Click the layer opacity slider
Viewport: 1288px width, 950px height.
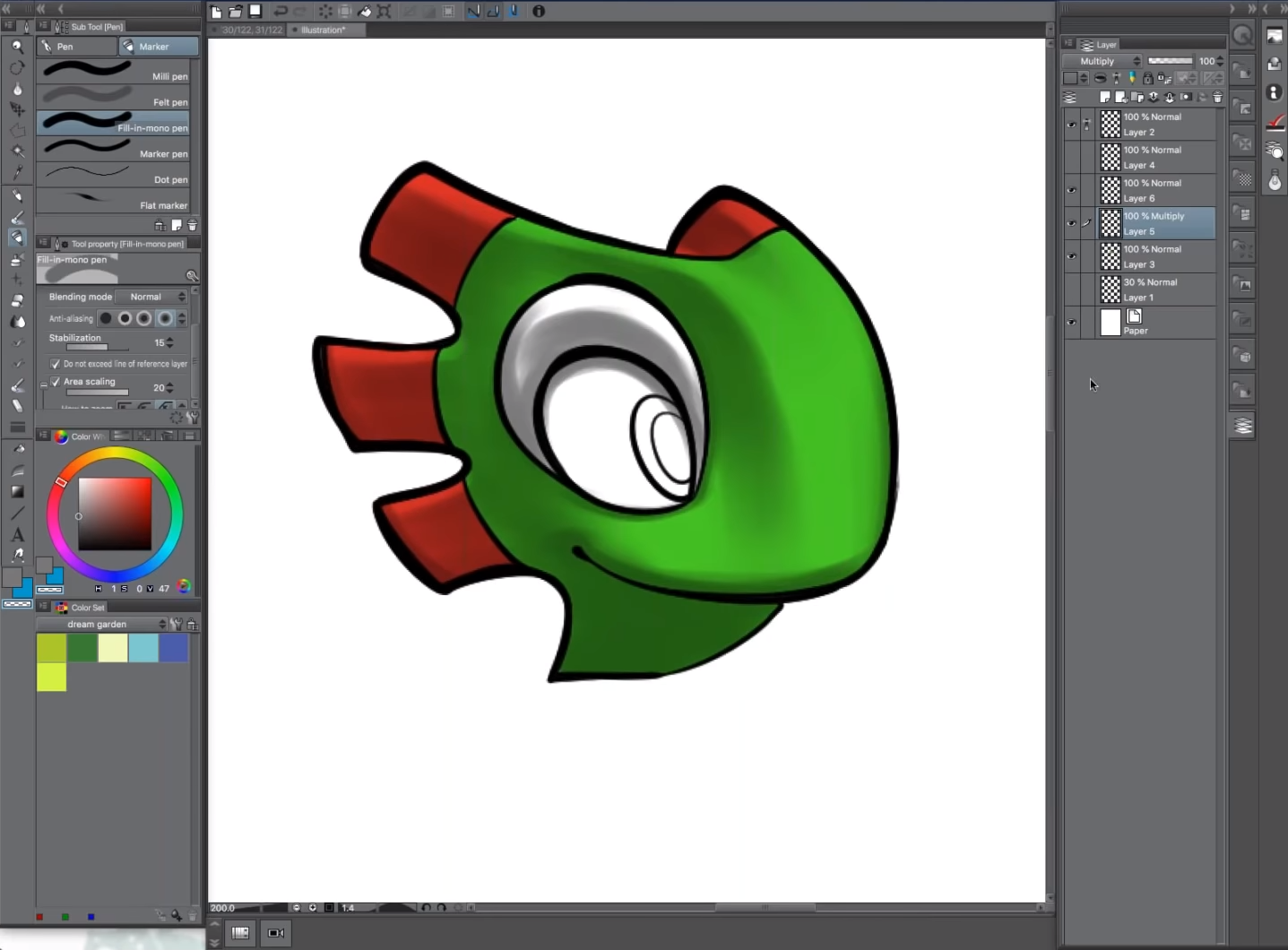pos(1171,61)
